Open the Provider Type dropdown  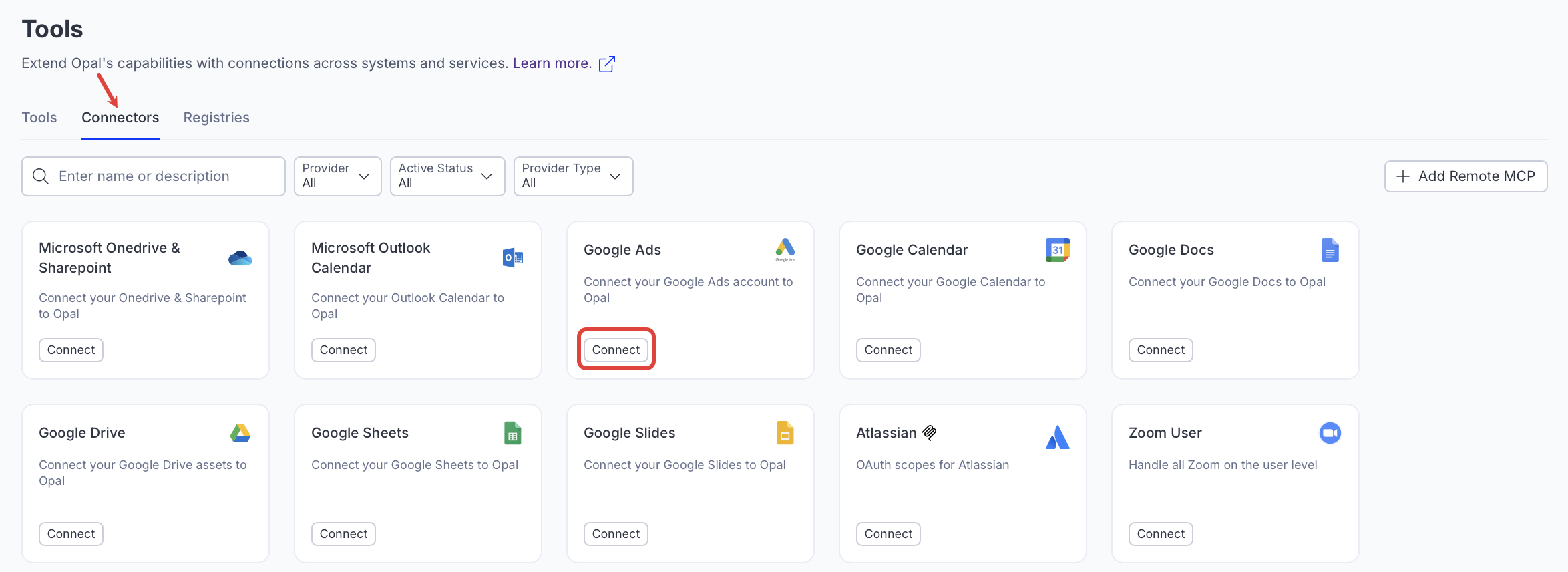(x=572, y=176)
